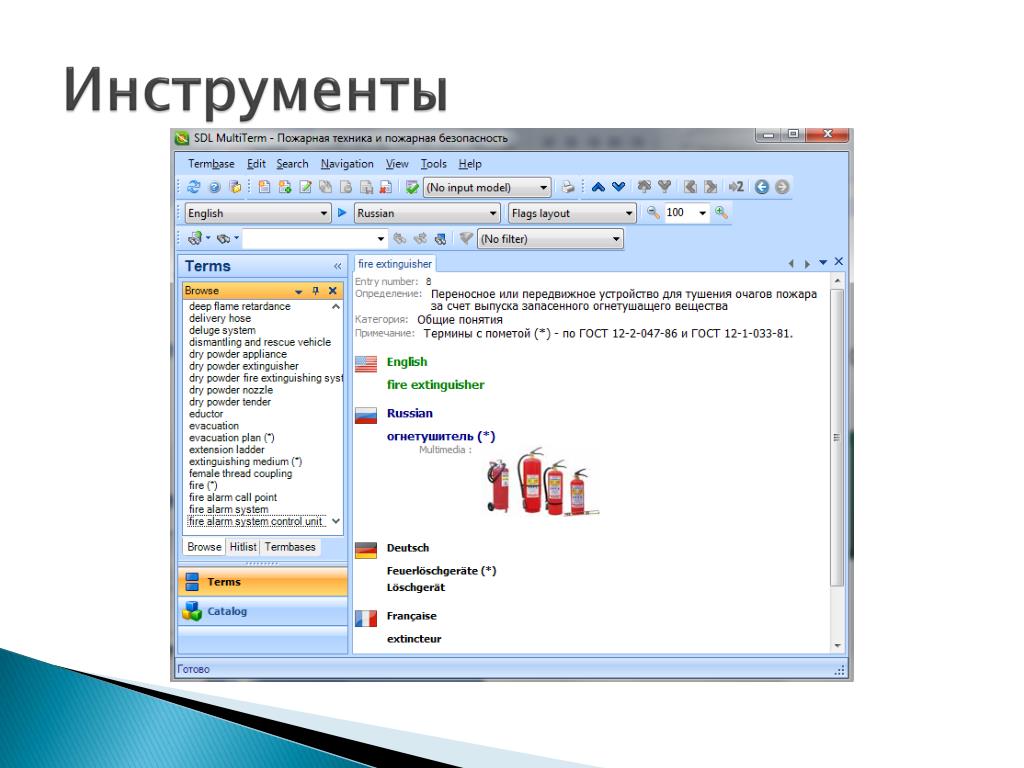The image size is (1024, 768).
Task: Select 'female thread coupling' in the list
Action: coord(240,473)
